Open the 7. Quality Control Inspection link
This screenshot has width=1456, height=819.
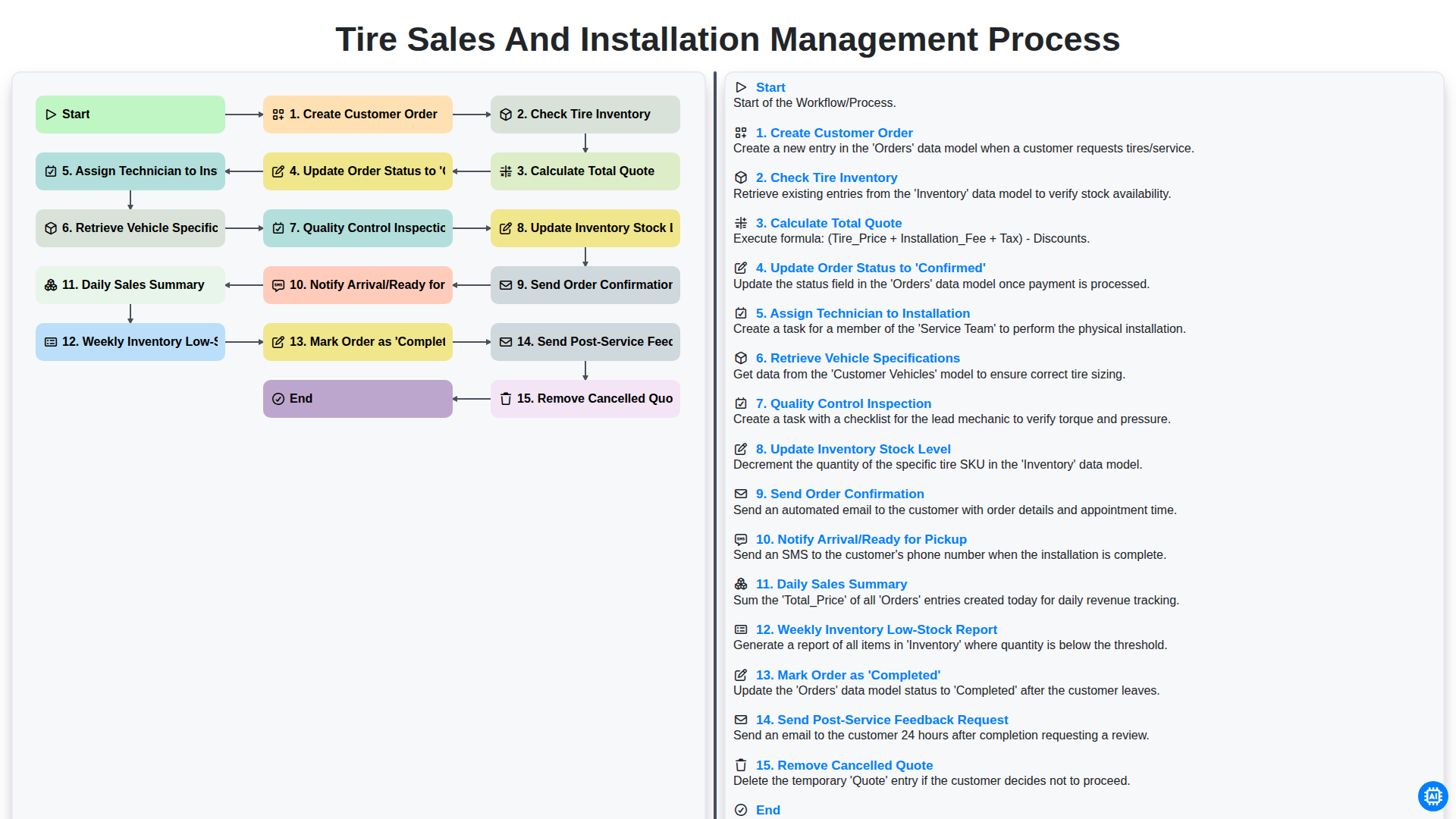point(843,403)
